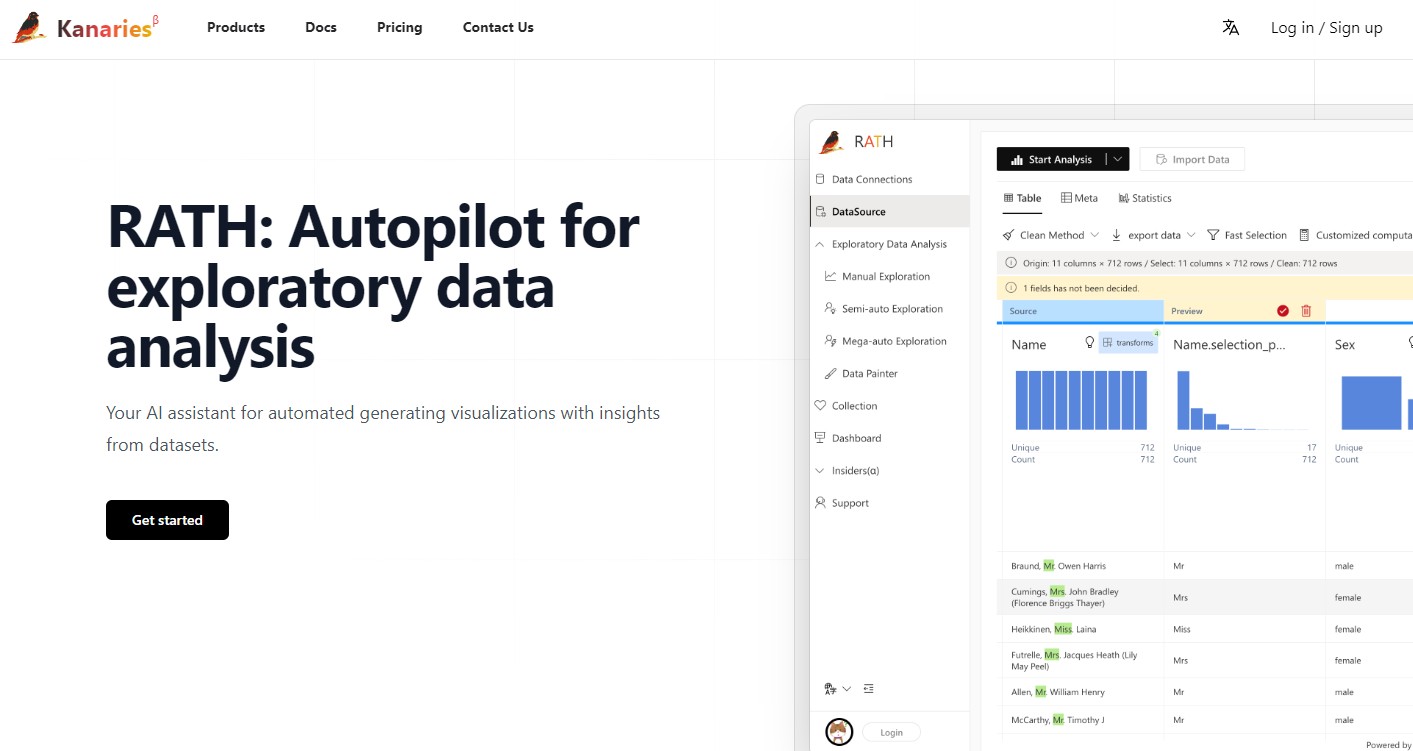
Task: Click the cat user avatar
Action: click(x=839, y=732)
